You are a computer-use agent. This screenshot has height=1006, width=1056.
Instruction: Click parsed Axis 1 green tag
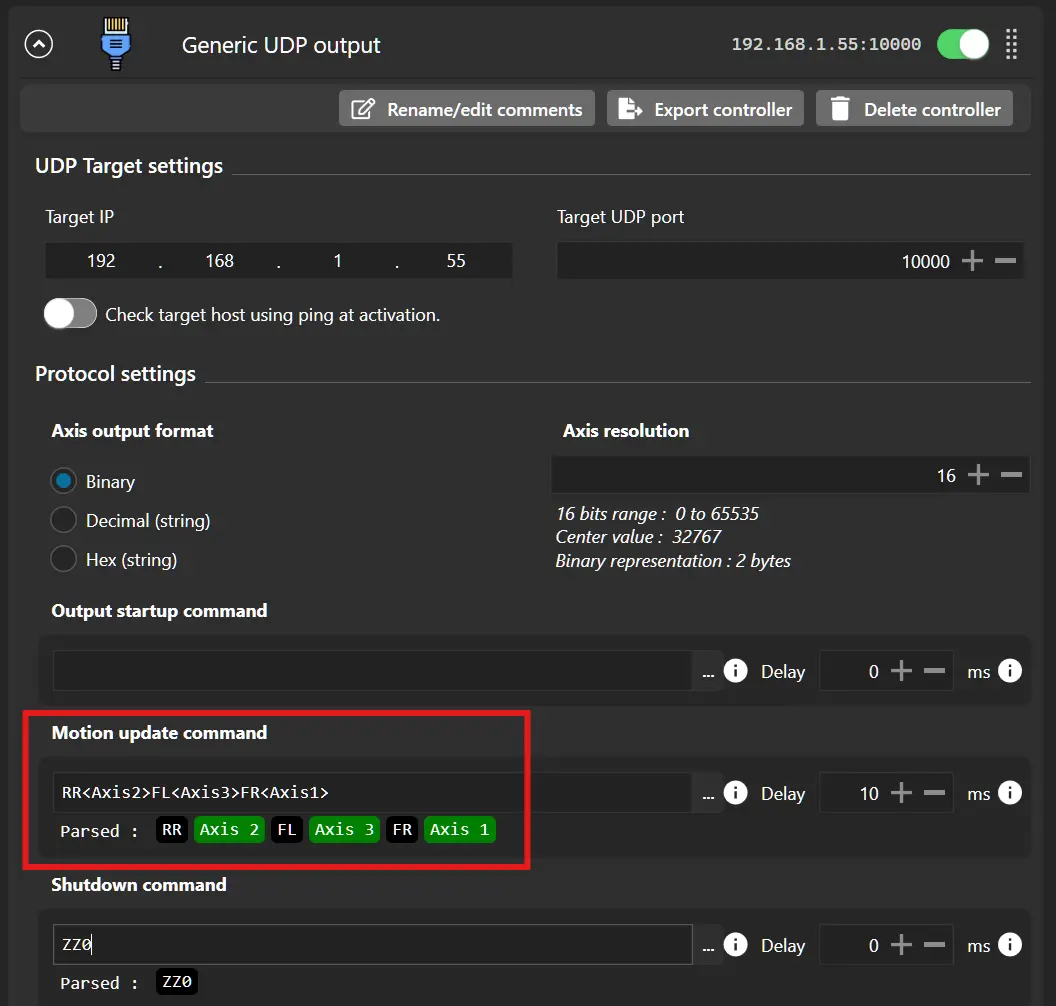click(459, 830)
